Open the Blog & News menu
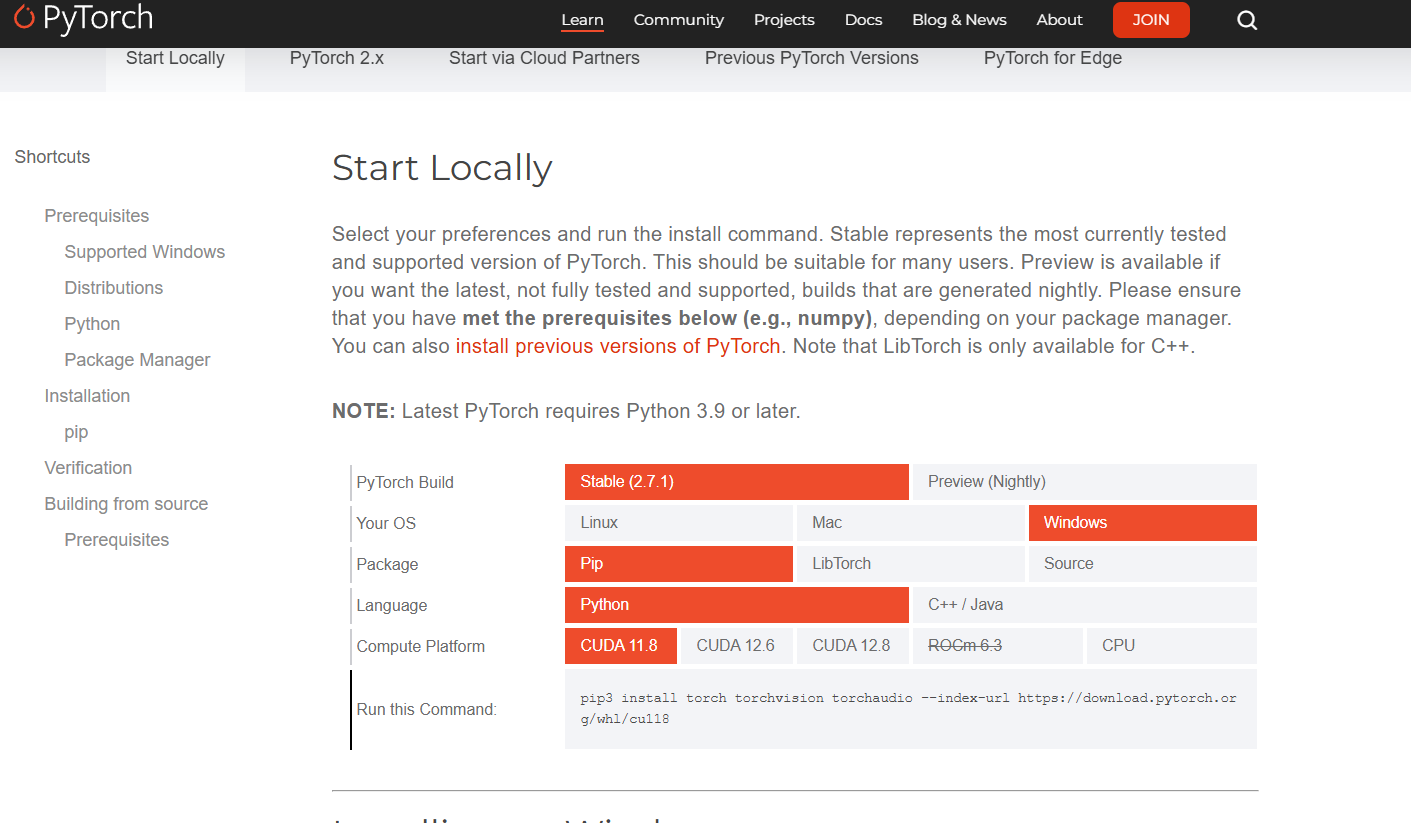The image size is (1411, 823). (x=959, y=20)
